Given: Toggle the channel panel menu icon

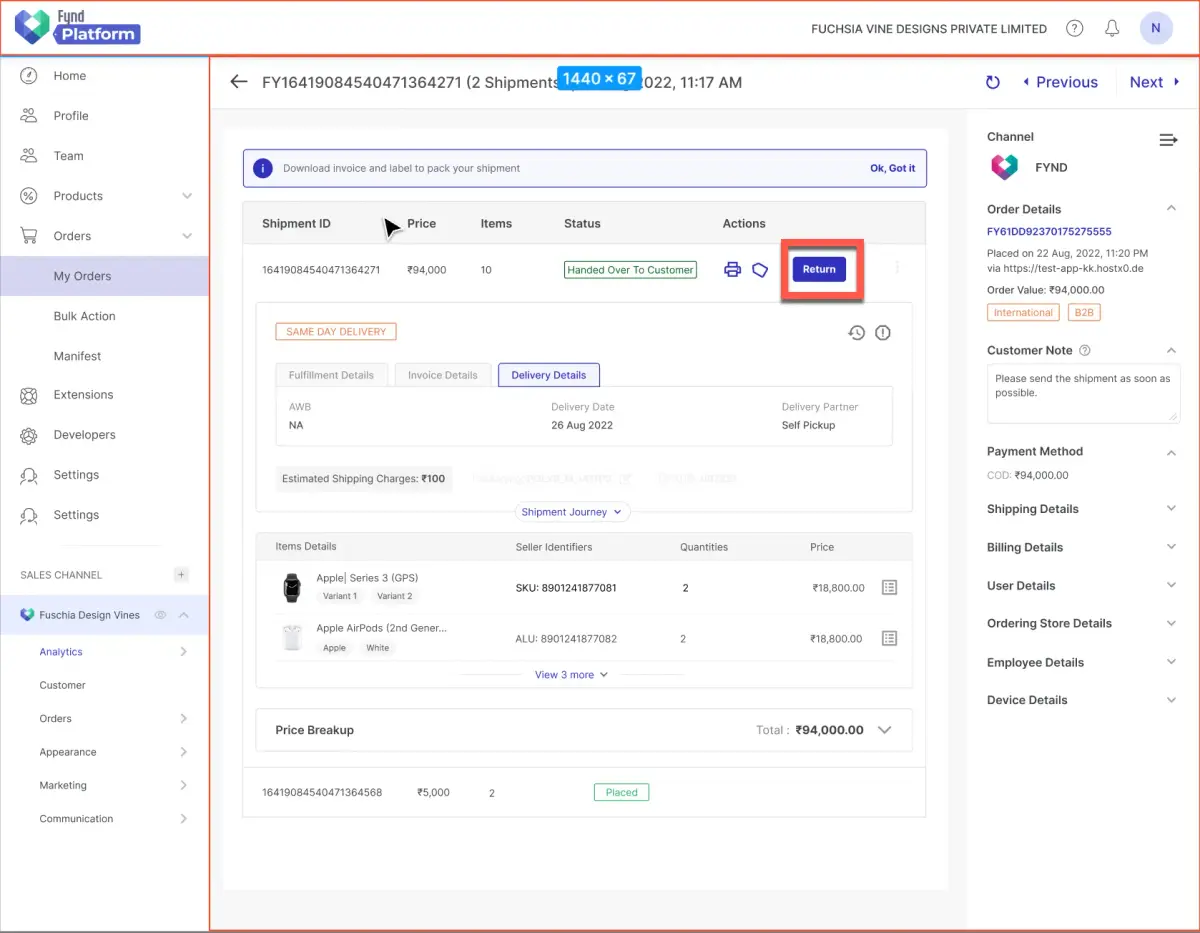Looking at the screenshot, I should click(1168, 140).
